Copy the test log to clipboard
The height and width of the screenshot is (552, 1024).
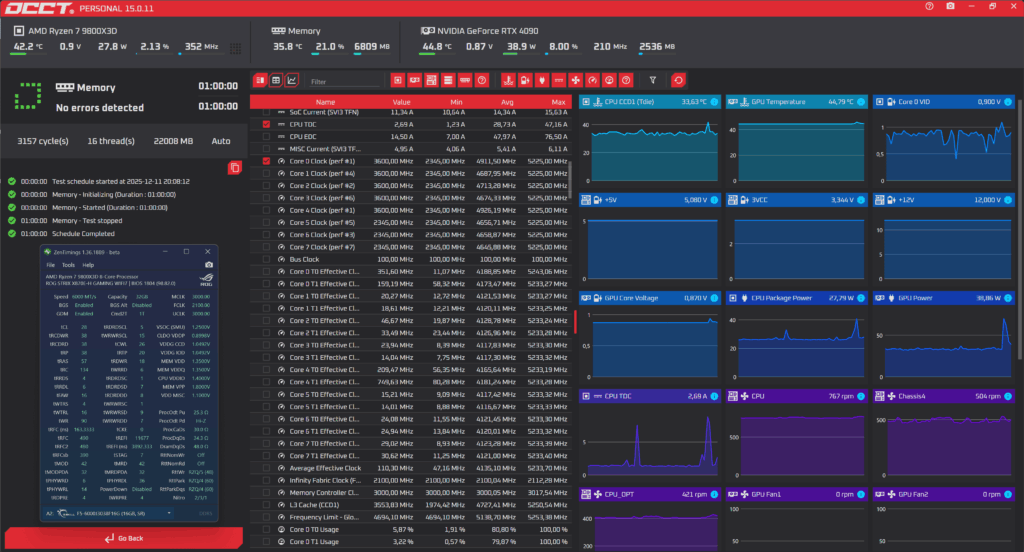(x=234, y=168)
